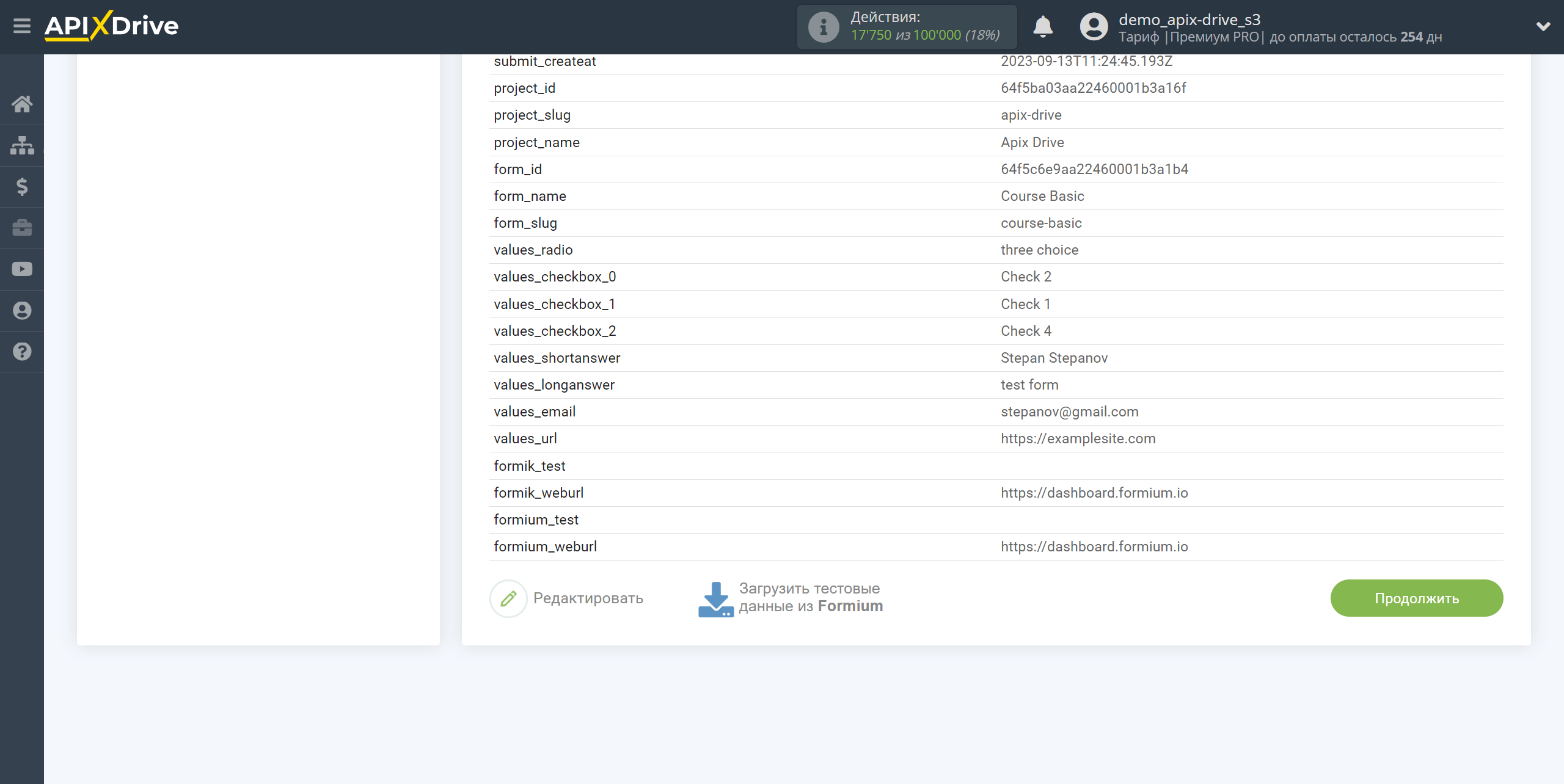1564x784 pixels.
Task: Open the notifications bell
Action: tap(1043, 27)
